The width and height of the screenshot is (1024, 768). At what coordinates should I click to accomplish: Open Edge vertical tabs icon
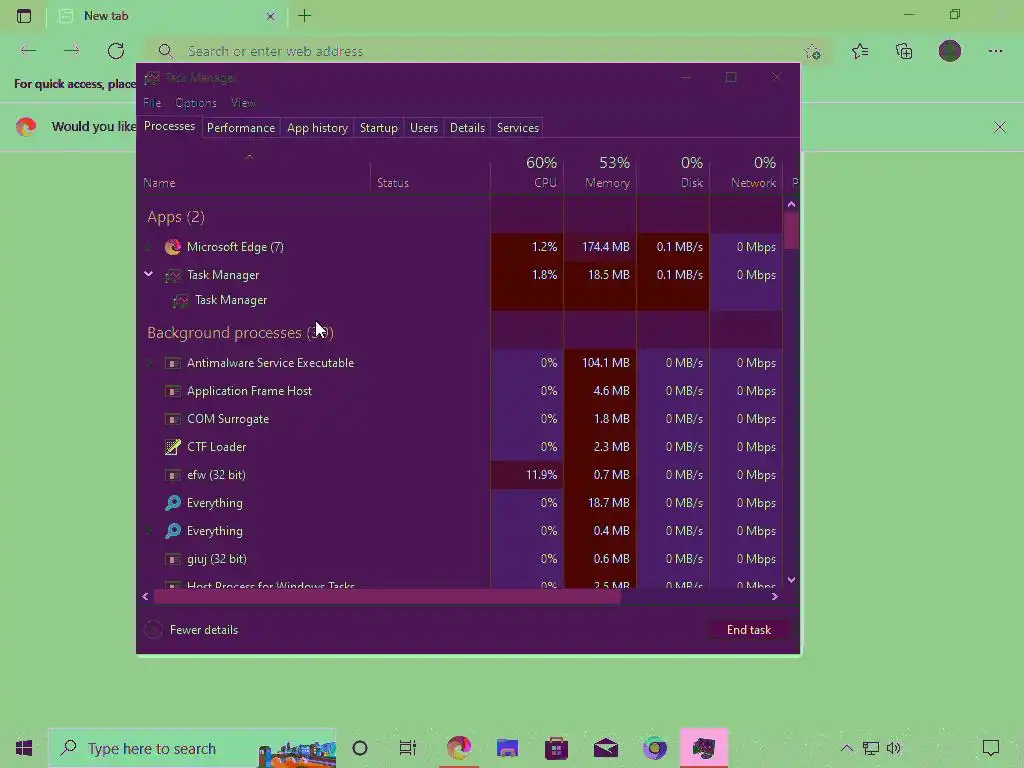(24, 16)
